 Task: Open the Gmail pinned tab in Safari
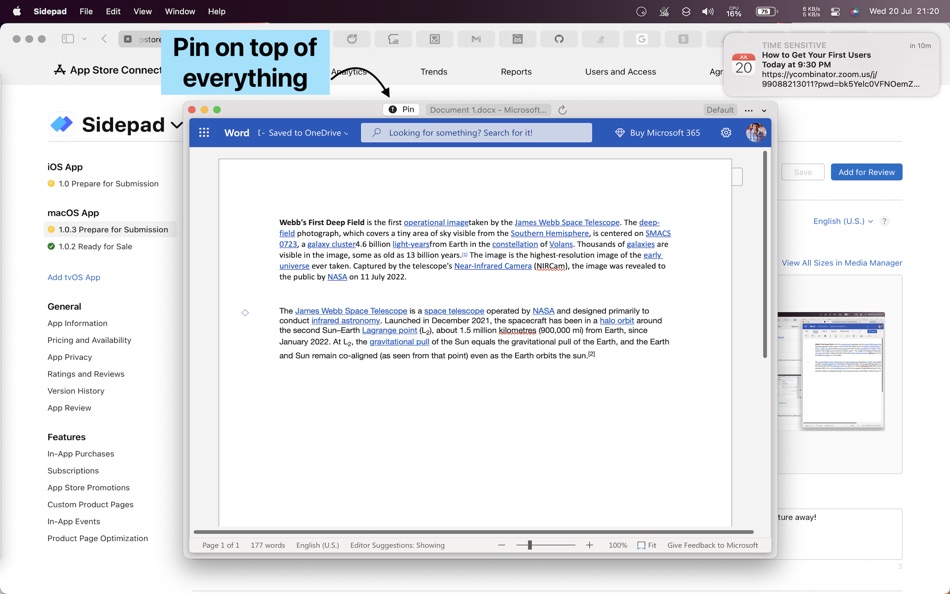pos(476,39)
